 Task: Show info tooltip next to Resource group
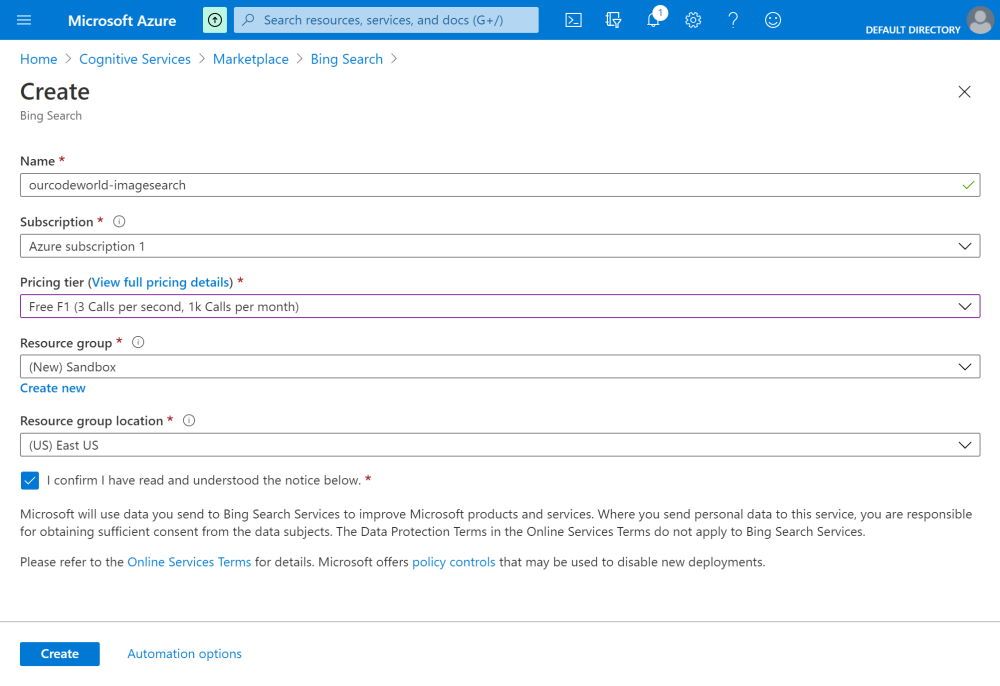click(138, 342)
